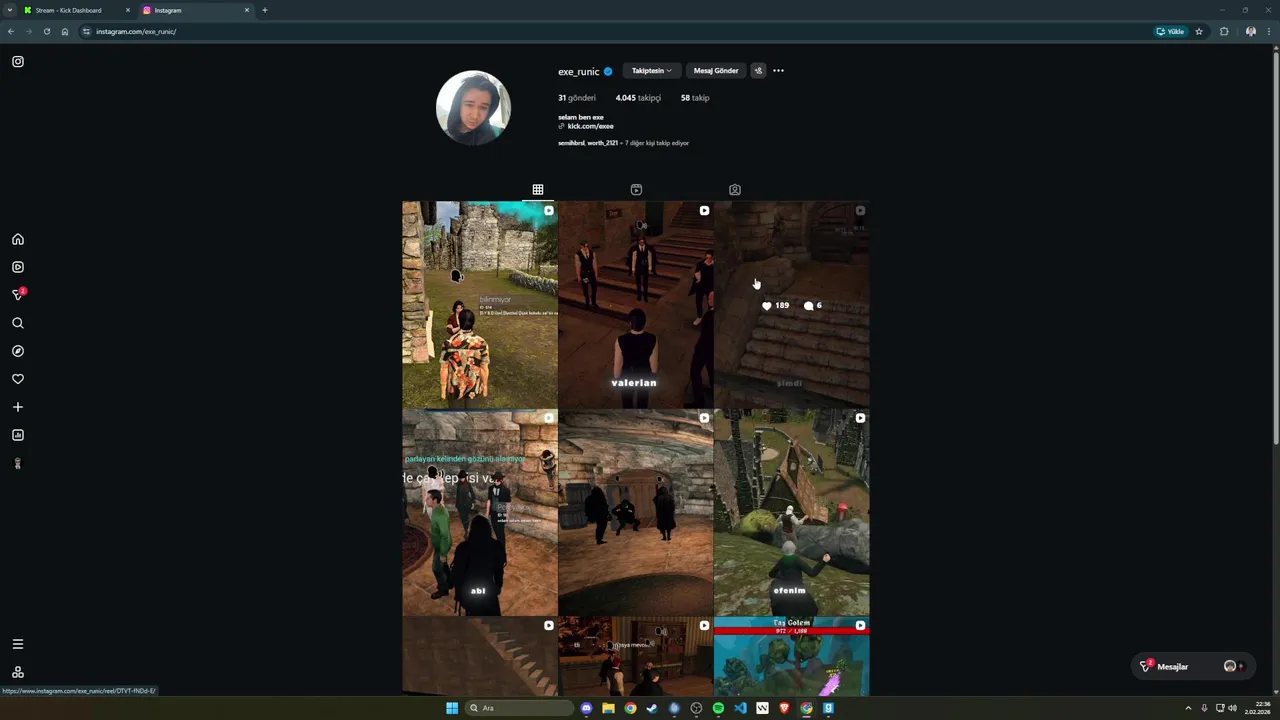Viewport: 1280px width, 720px height.
Task: Open the 4.045 takipçi followers list
Action: click(x=638, y=98)
